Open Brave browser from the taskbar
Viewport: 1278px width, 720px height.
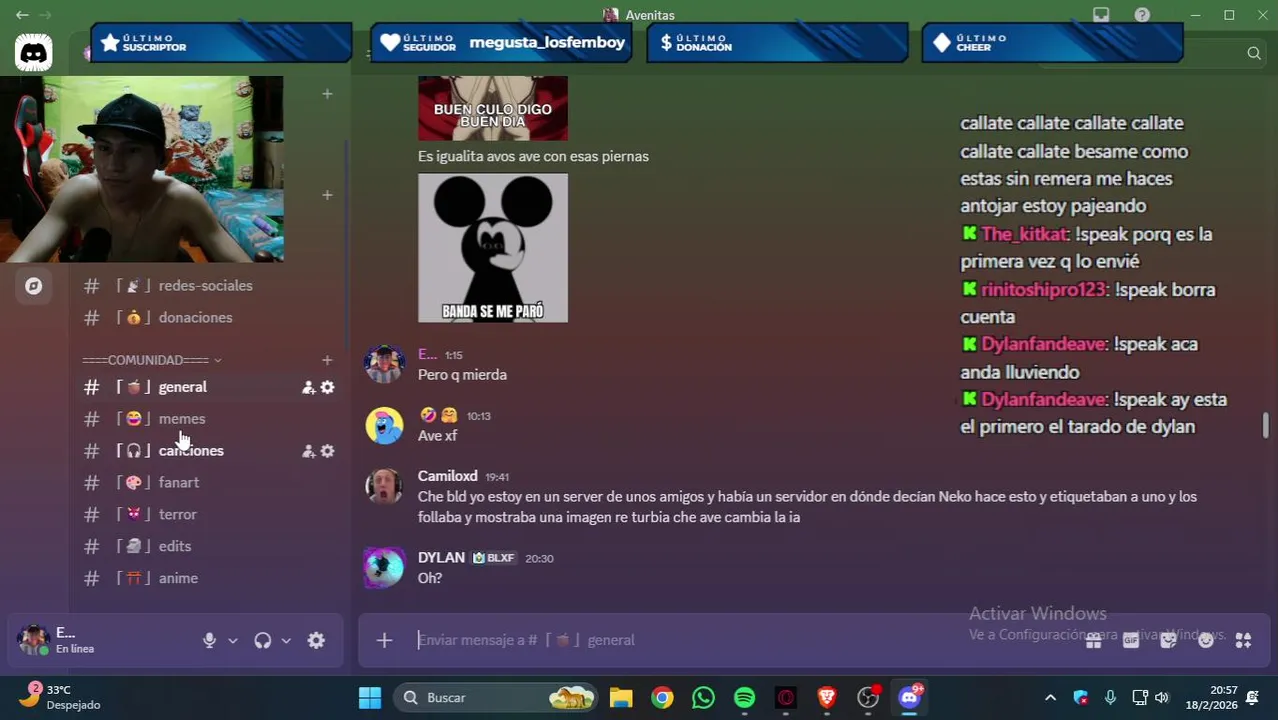click(x=826, y=698)
